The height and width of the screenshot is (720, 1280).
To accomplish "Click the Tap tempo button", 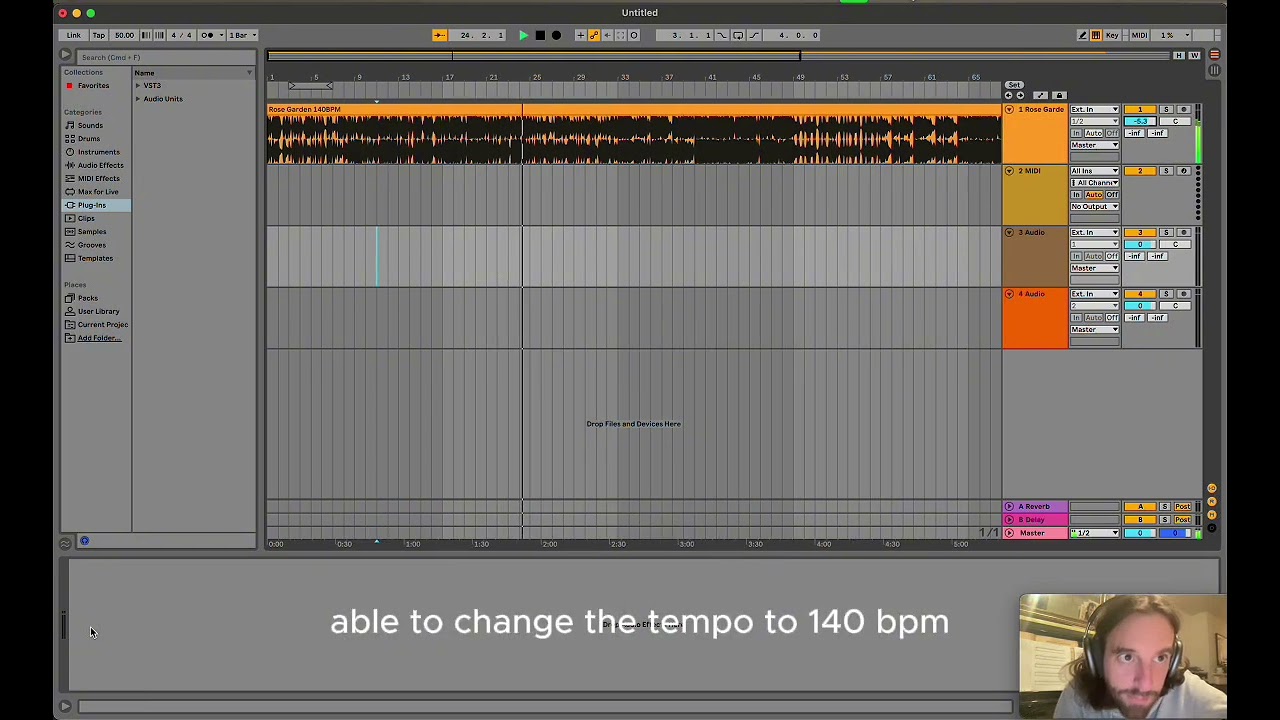I will (x=99, y=35).
